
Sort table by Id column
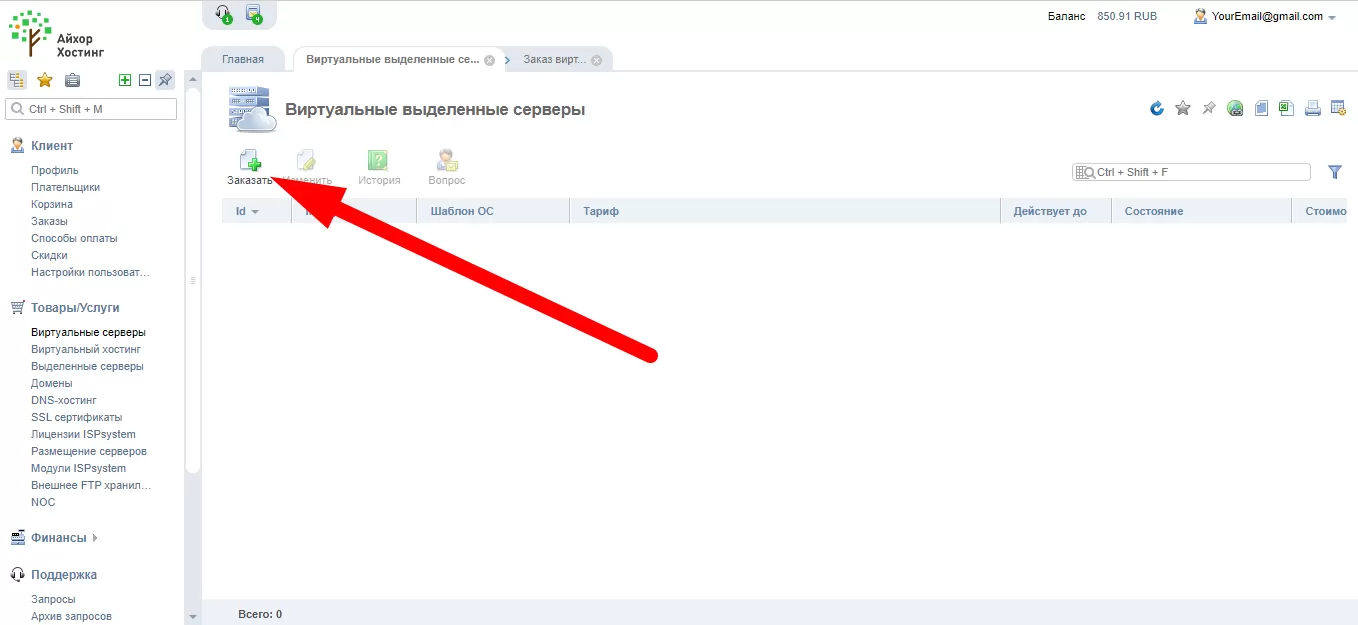(x=247, y=211)
